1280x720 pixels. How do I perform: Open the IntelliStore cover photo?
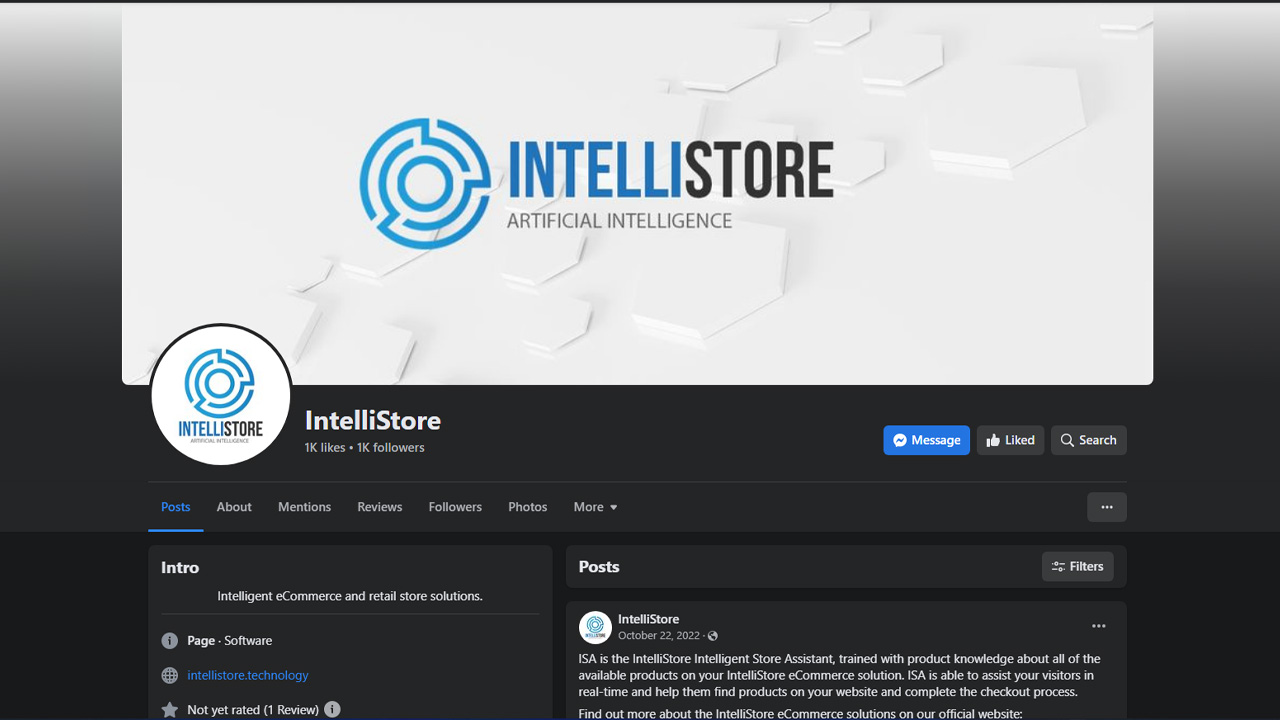pos(637,194)
